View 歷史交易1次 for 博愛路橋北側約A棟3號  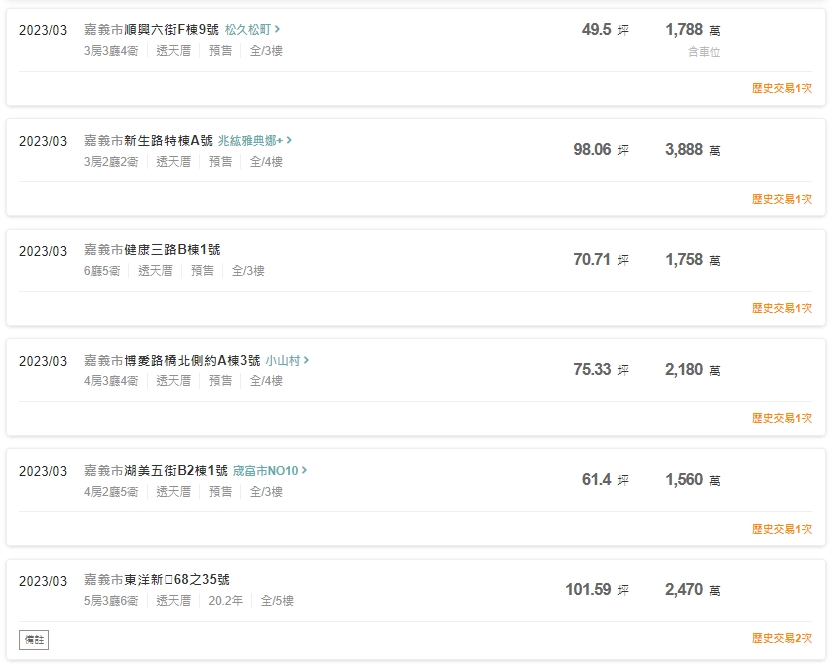click(781, 418)
